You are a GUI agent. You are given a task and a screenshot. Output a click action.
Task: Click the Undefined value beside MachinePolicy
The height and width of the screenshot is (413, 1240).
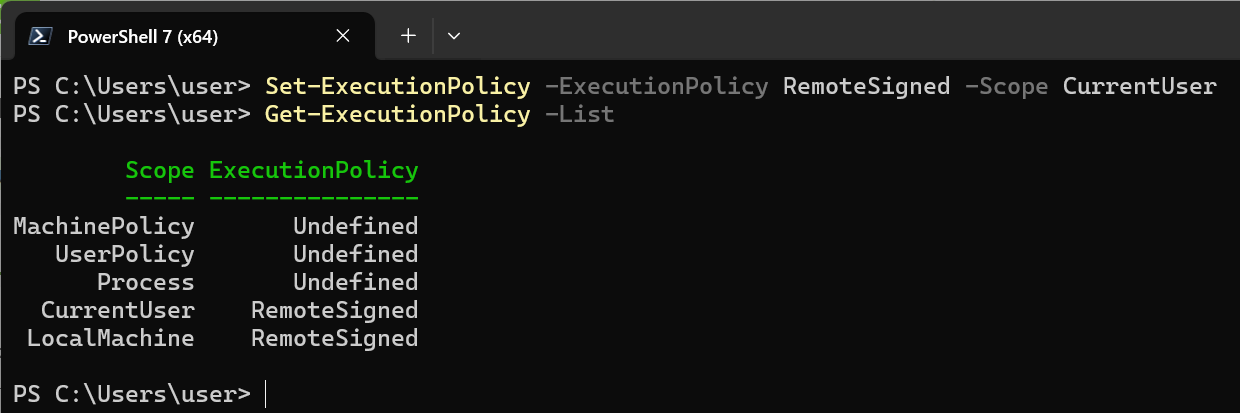pyautogui.click(x=355, y=226)
